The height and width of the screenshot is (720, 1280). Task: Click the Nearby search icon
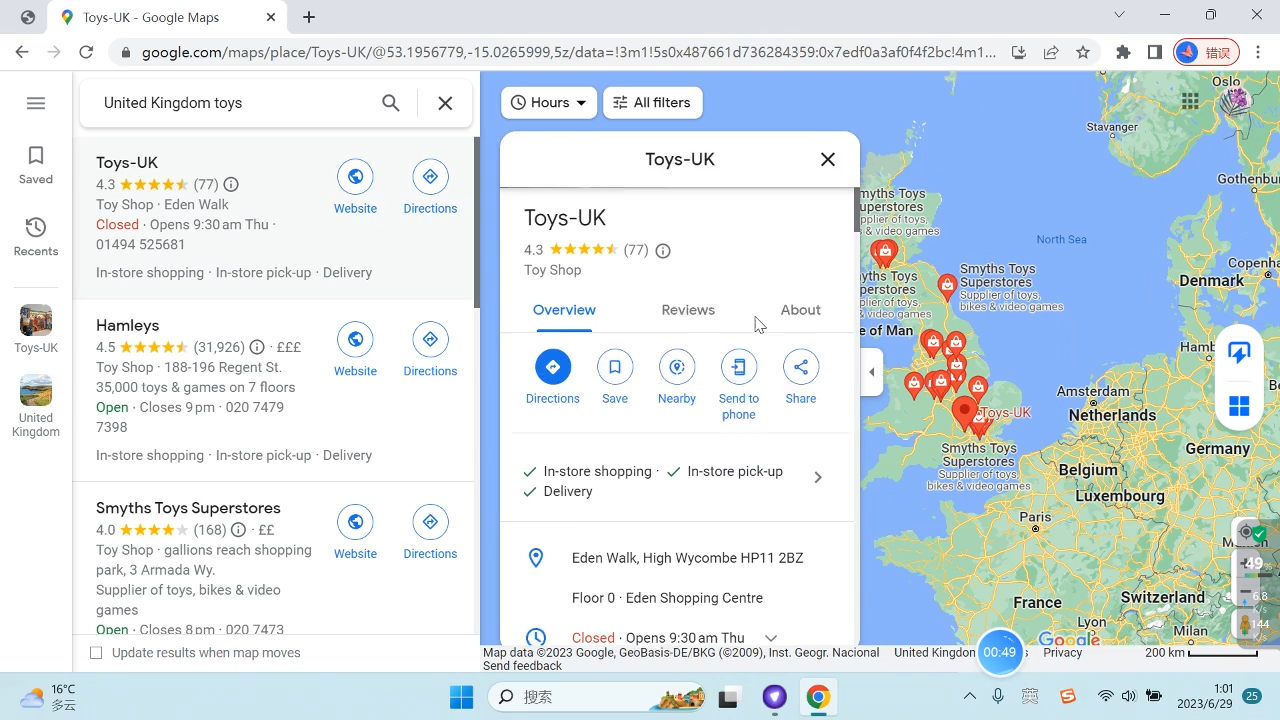click(x=677, y=368)
